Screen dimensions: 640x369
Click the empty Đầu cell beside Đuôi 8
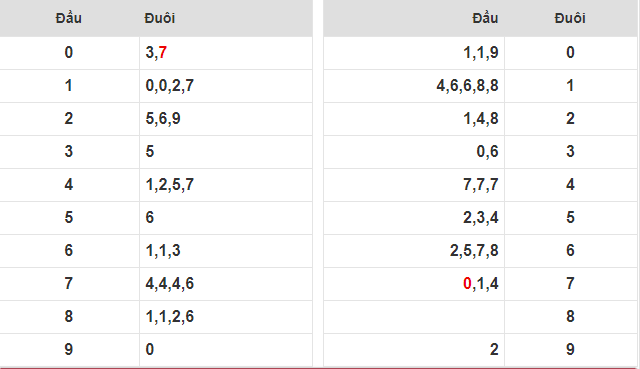(414, 316)
